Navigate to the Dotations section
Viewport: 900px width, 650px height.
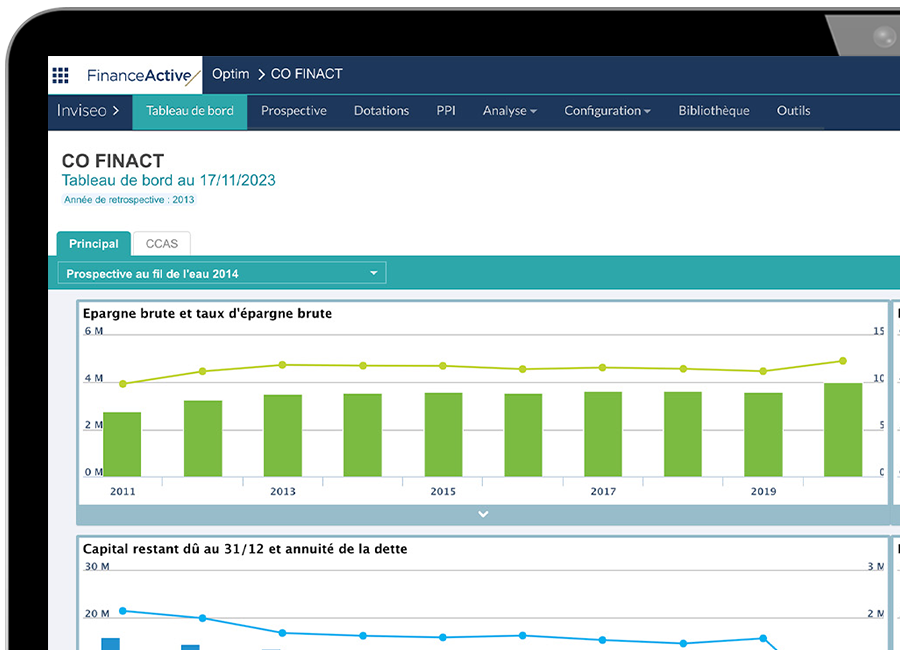pyautogui.click(x=381, y=111)
